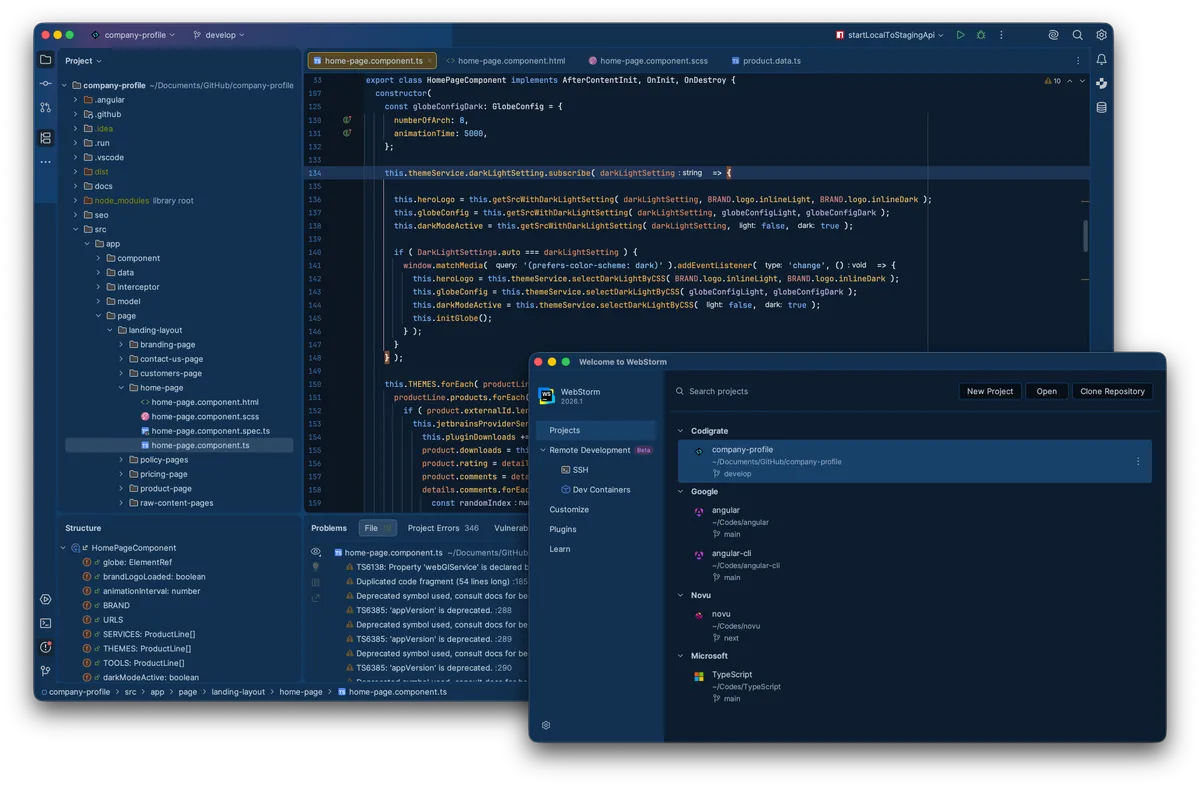The height and width of the screenshot is (787, 1200).
Task: Open settings gear in Welcome window
Action: (x=546, y=725)
